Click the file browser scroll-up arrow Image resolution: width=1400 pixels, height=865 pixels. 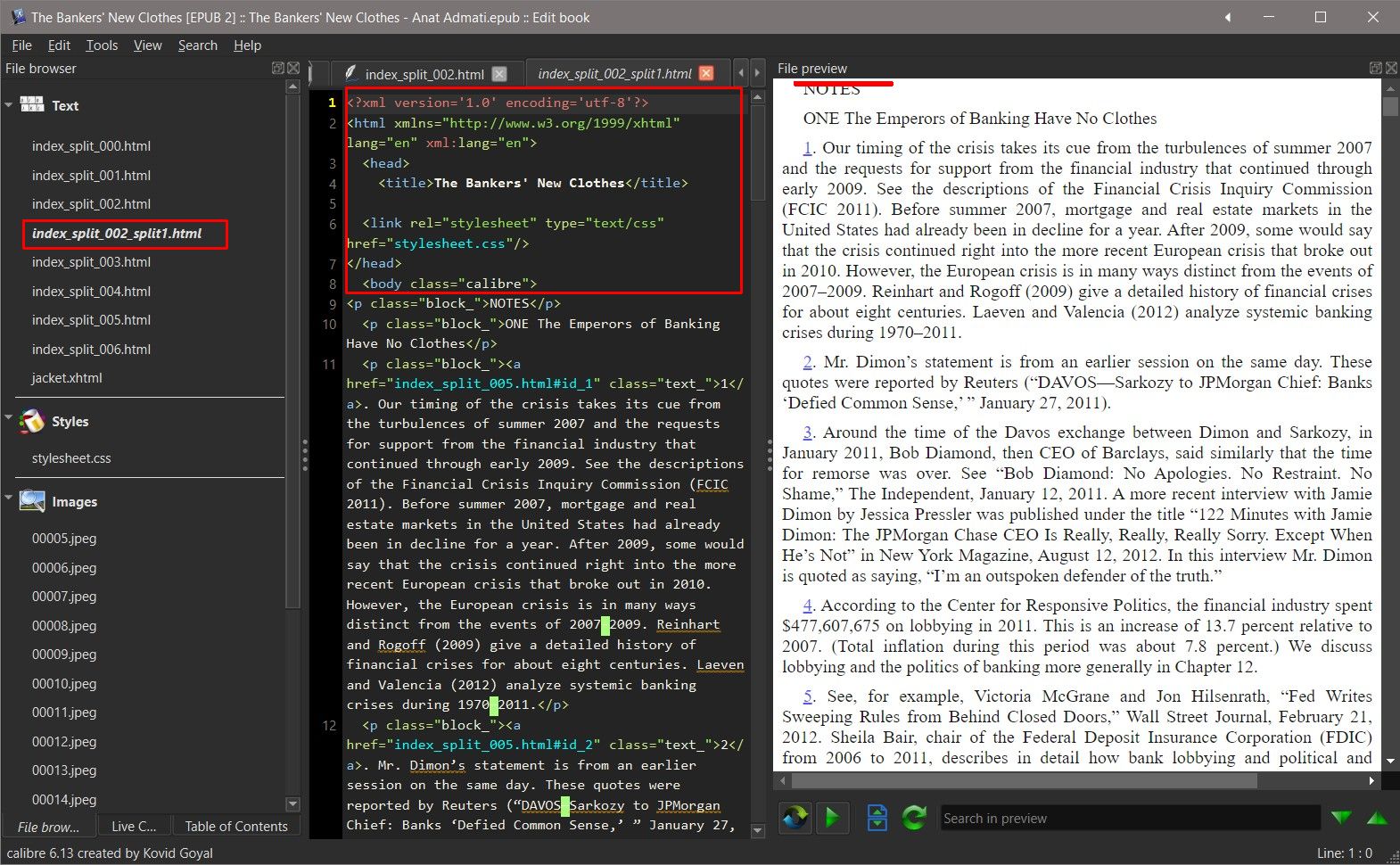pyautogui.click(x=292, y=86)
